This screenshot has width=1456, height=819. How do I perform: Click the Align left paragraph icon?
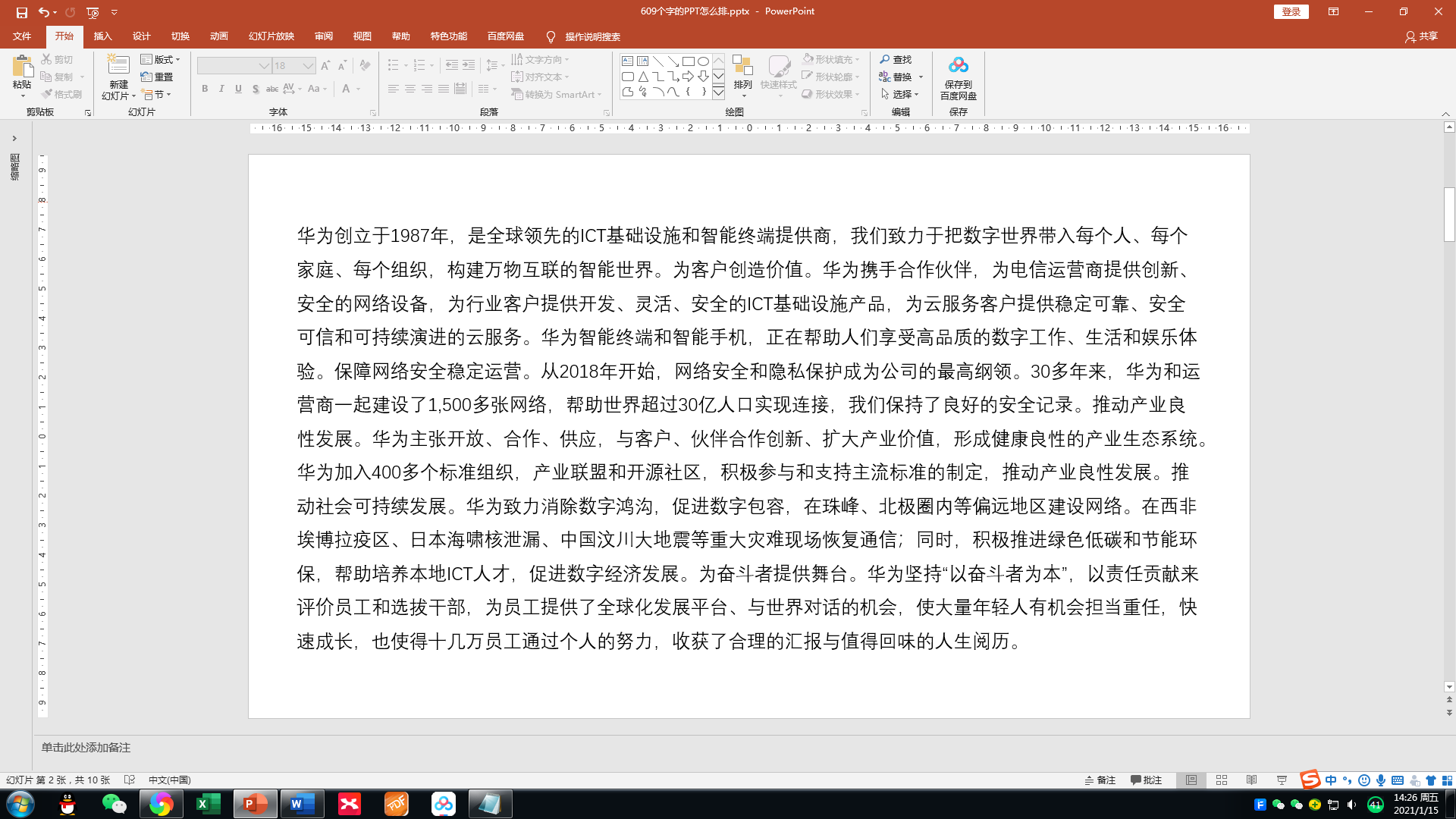pyautogui.click(x=393, y=89)
